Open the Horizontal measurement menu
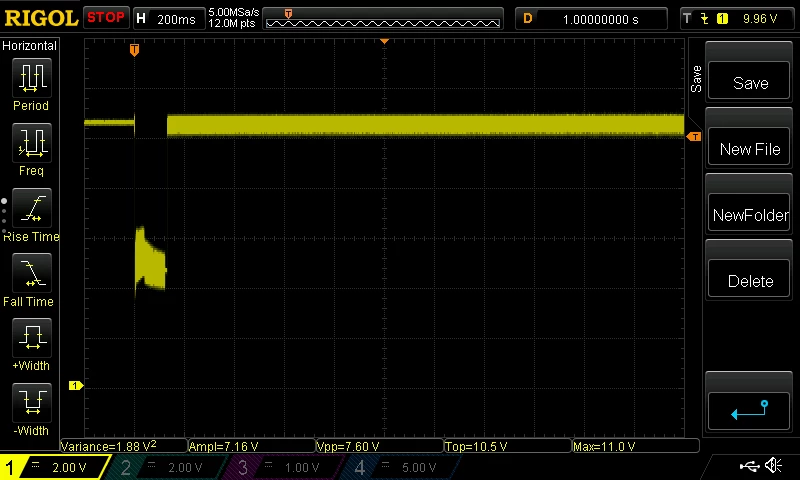Image resolution: width=800 pixels, height=480 pixels. [29, 46]
